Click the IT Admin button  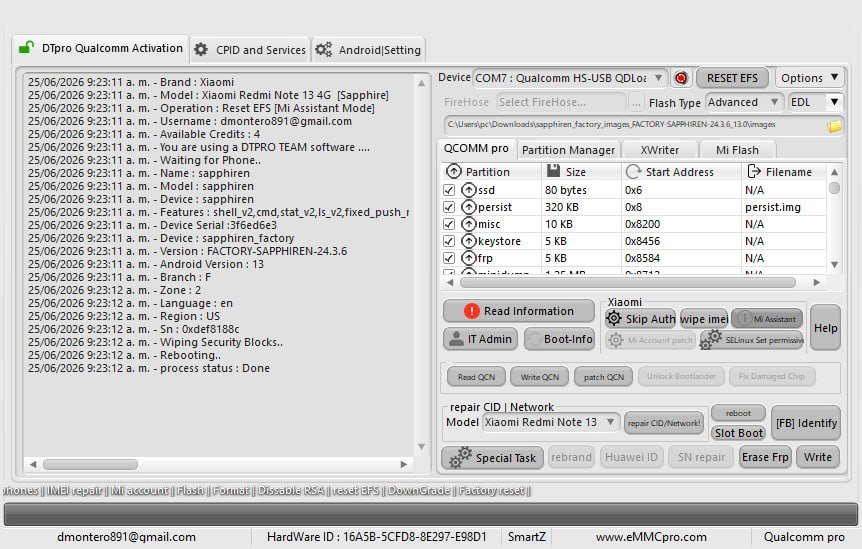coord(481,339)
